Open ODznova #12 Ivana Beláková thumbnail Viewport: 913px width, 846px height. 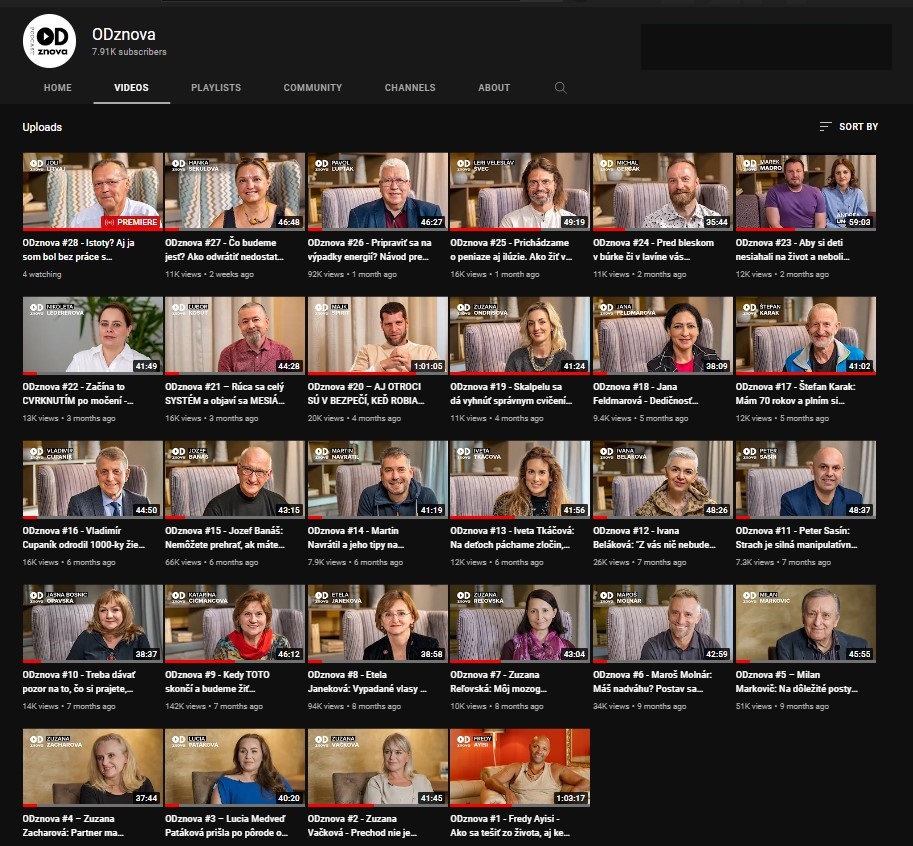[663, 480]
